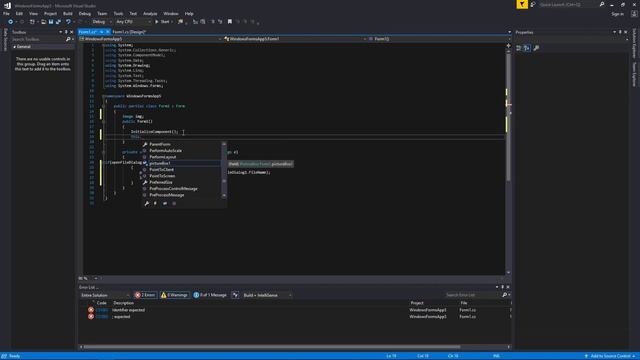This screenshot has height=360, width=640.
Task: Click the editor vertical scrollbar
Action: pyautogui.click(x=508, y=118)
